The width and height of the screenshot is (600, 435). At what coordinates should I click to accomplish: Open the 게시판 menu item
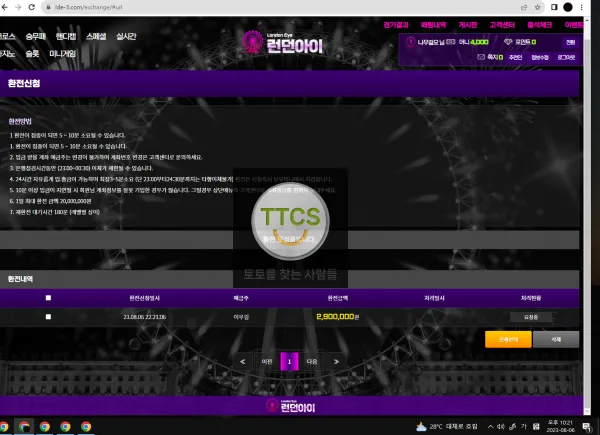pos(468,25)
